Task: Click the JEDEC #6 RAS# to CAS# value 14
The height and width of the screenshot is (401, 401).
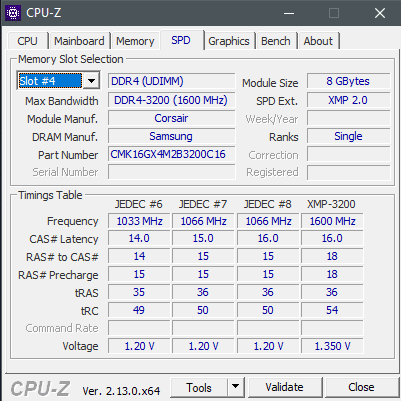Action: click(139, 256)
